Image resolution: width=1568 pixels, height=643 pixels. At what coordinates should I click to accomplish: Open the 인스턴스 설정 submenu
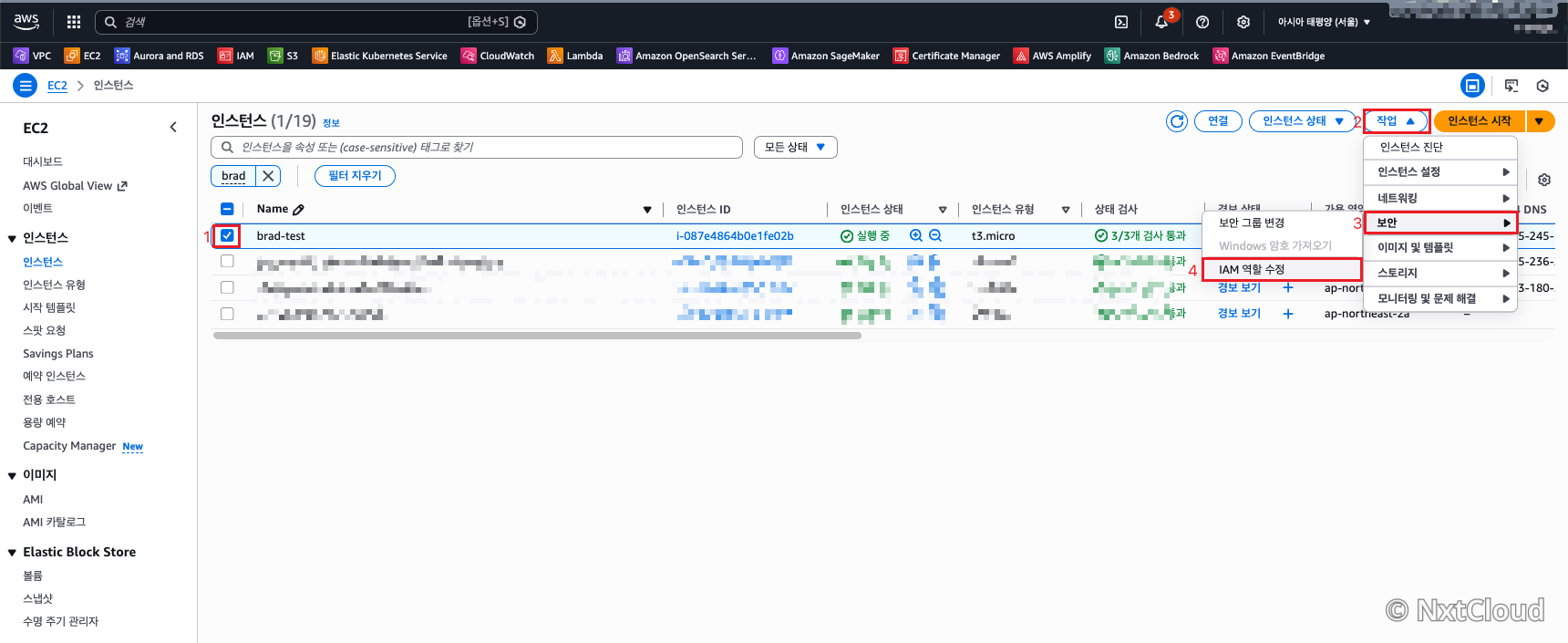coord(1440,171)
